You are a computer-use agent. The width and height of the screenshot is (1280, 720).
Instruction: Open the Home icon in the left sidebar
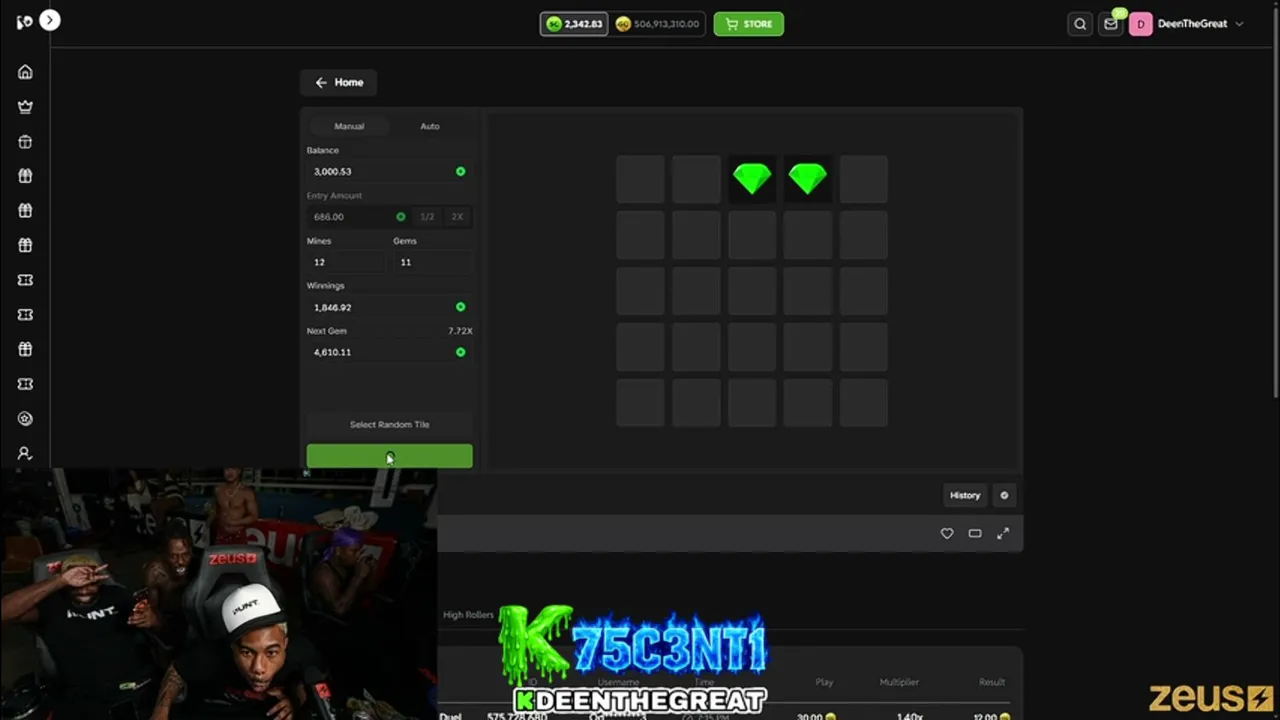(25, 72)
